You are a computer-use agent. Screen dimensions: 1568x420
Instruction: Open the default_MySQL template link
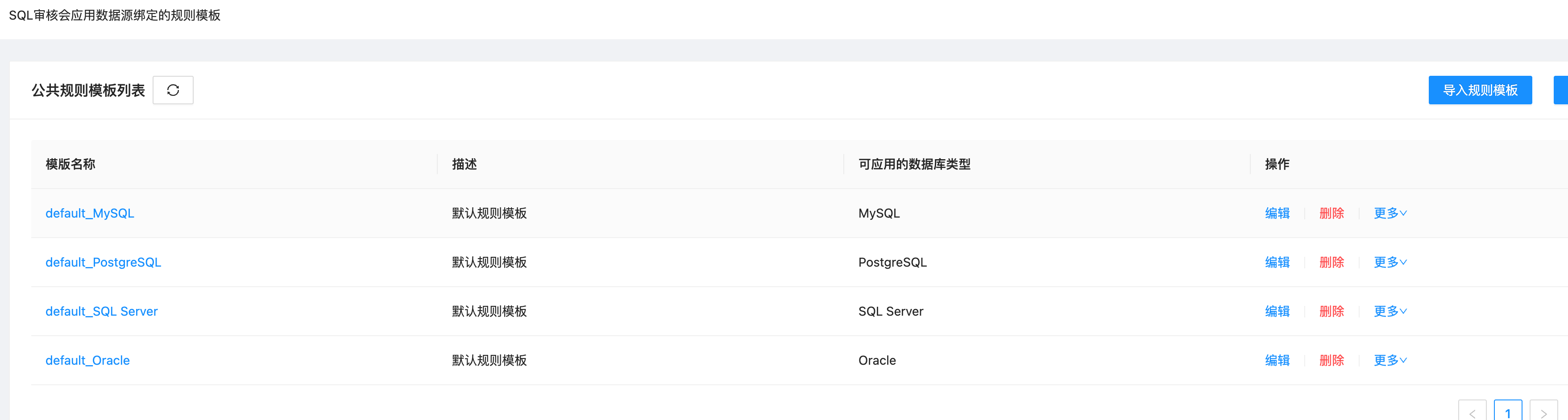pos(90,213)
